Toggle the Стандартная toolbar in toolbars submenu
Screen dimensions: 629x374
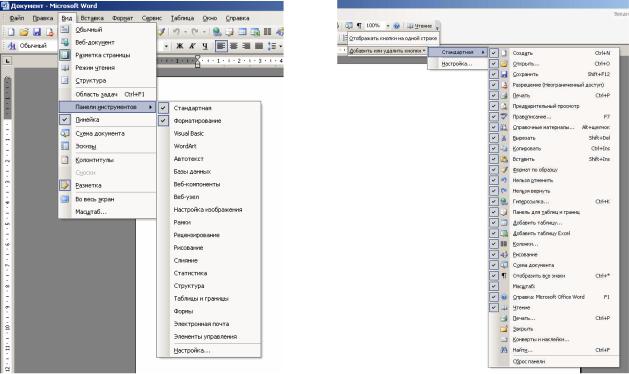tap(209, 108)
